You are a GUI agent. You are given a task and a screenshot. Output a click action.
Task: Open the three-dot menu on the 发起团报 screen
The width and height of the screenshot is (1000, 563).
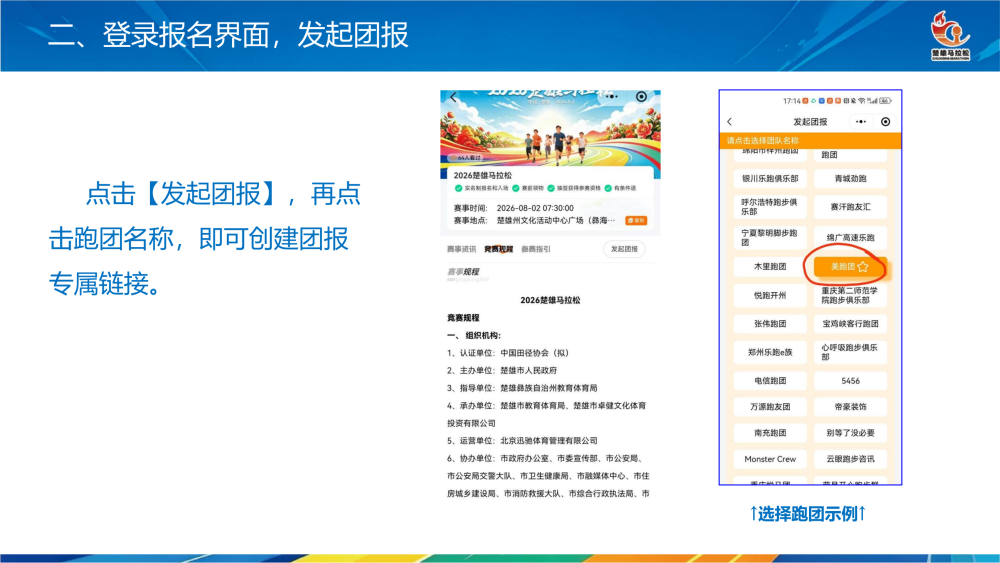tap(861, 122)
